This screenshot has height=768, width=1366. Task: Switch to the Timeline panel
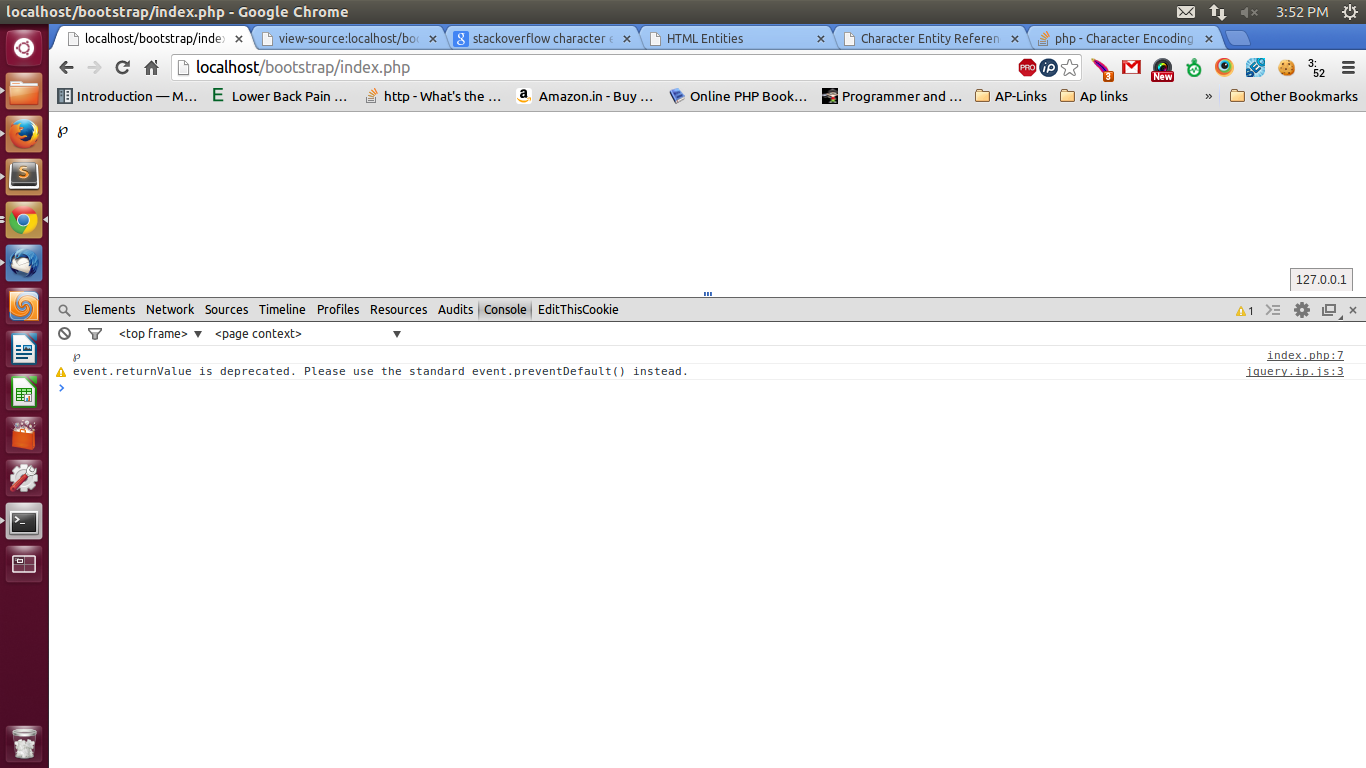coord(282,310)
